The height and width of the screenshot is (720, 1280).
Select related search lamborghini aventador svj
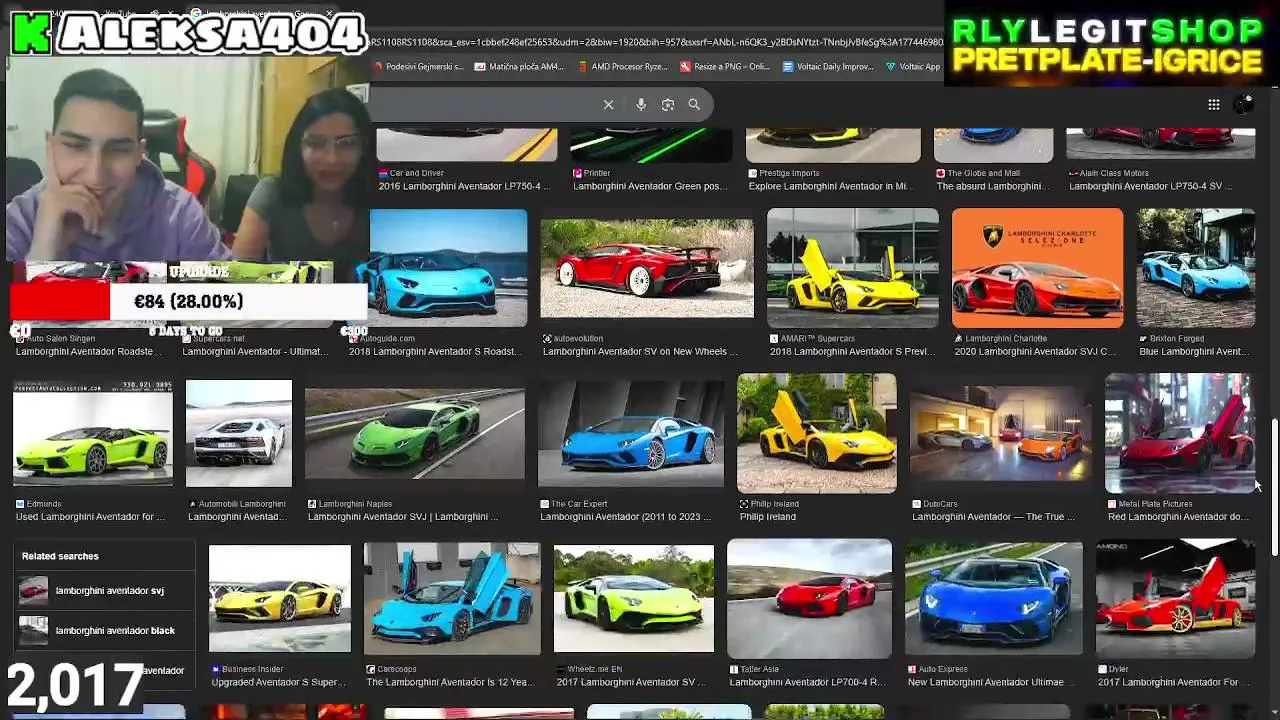point(104,591)
